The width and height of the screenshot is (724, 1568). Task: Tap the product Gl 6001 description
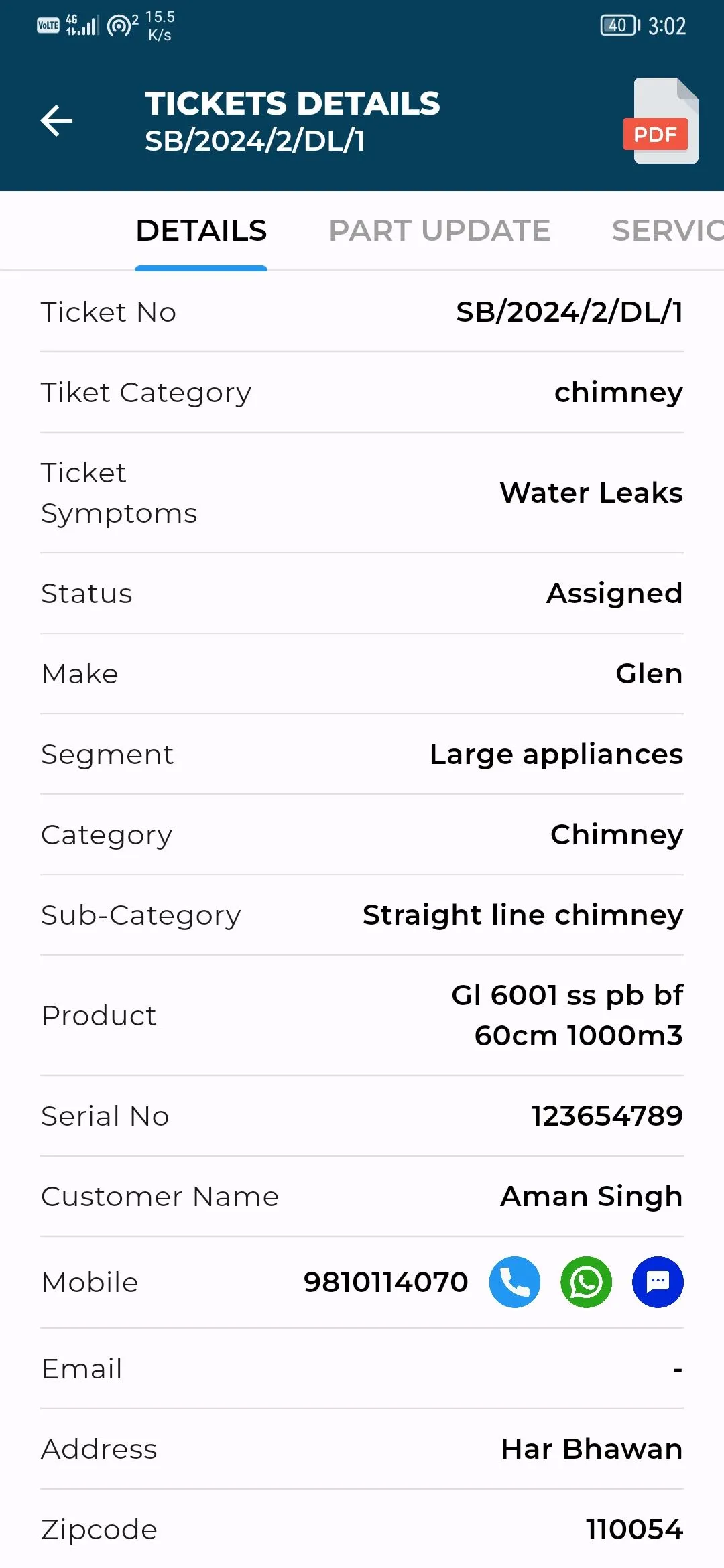(567, 1015)
